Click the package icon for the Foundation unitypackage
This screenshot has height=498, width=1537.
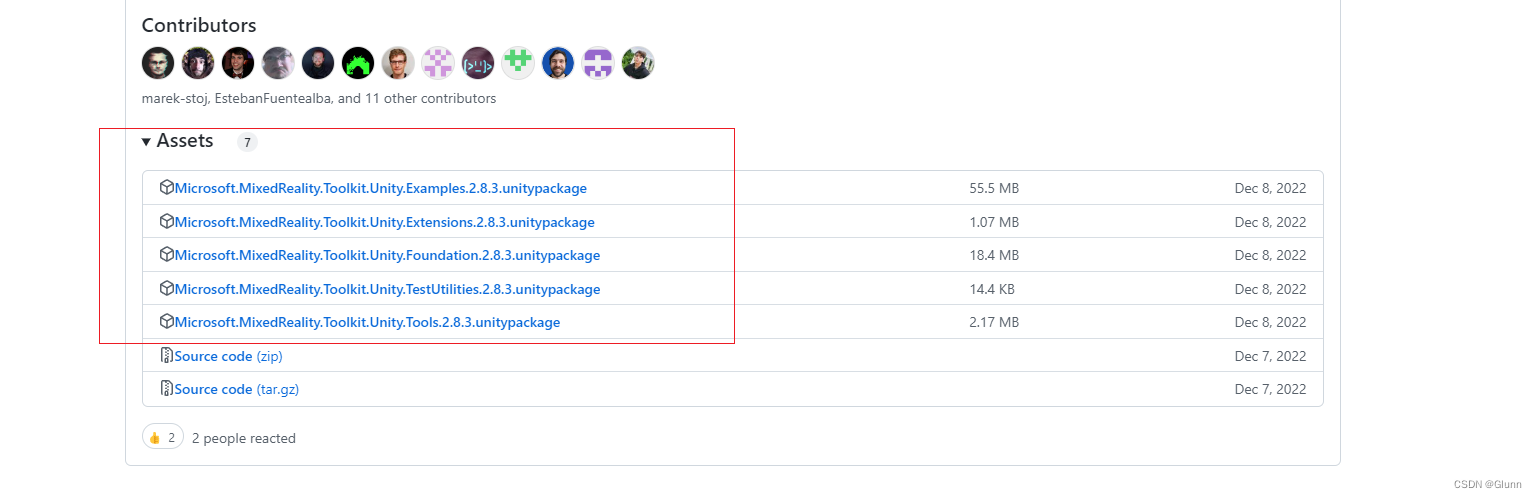coord(167,254)
